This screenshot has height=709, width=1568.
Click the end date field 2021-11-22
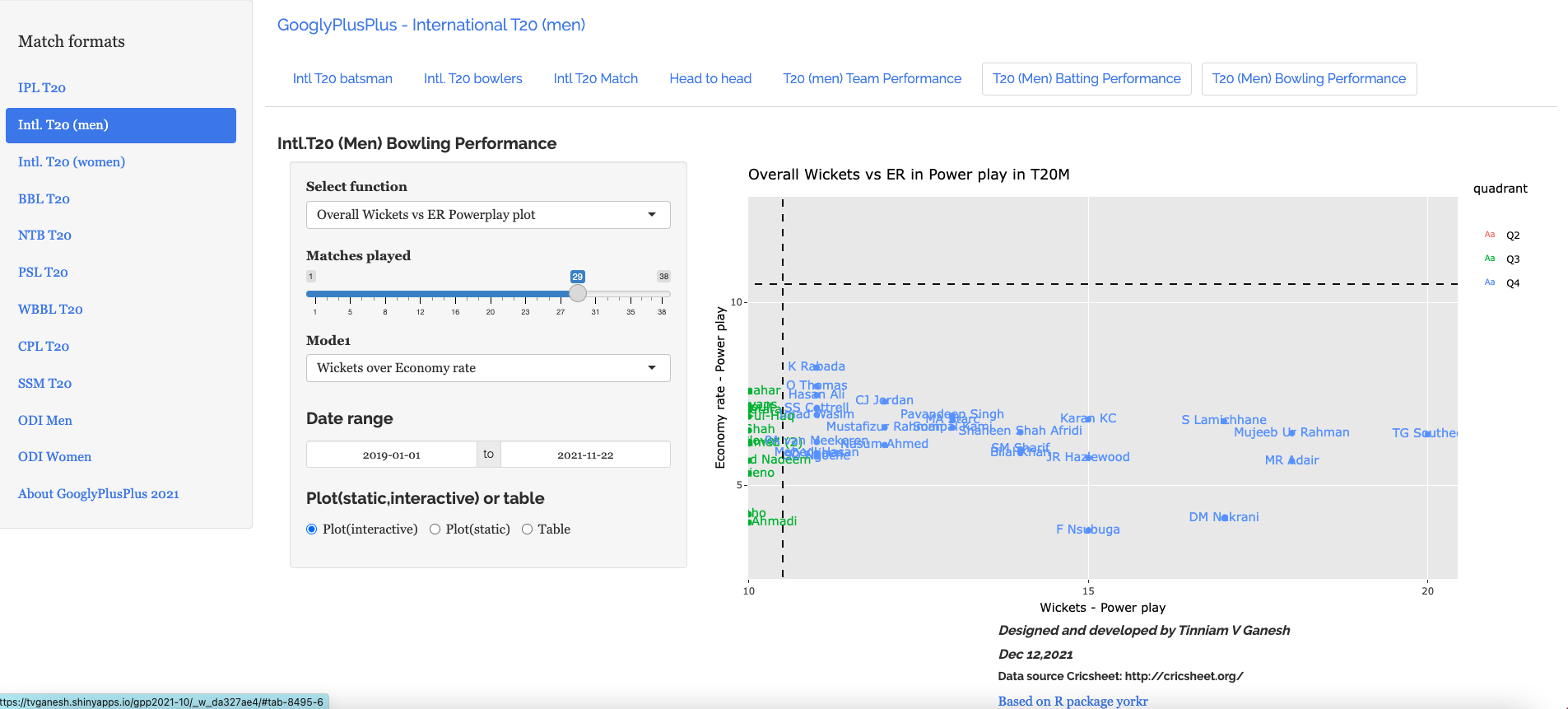[585, 455]
